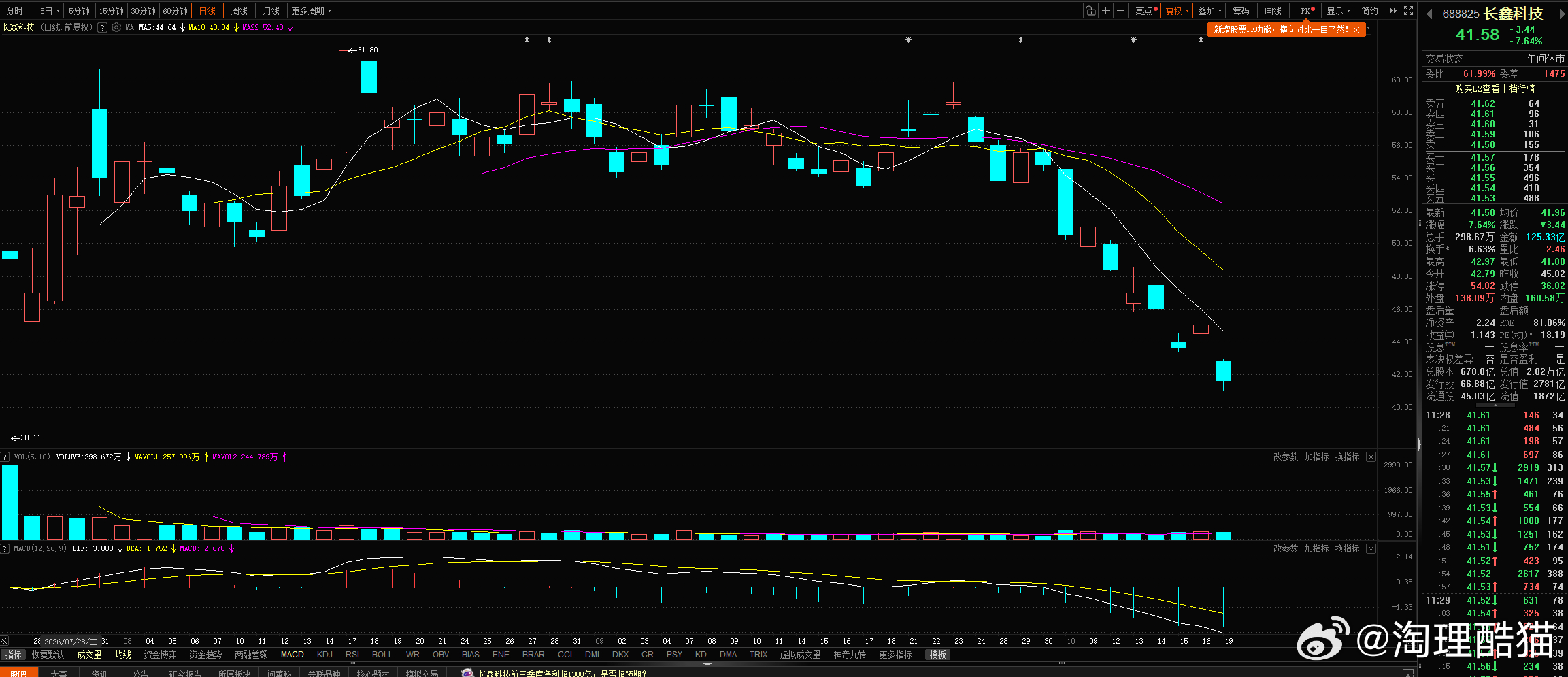Switch to the 60分钟 chart tab
The width and height of the screenshot is (1568, 677).
click(x=175, y=11)
